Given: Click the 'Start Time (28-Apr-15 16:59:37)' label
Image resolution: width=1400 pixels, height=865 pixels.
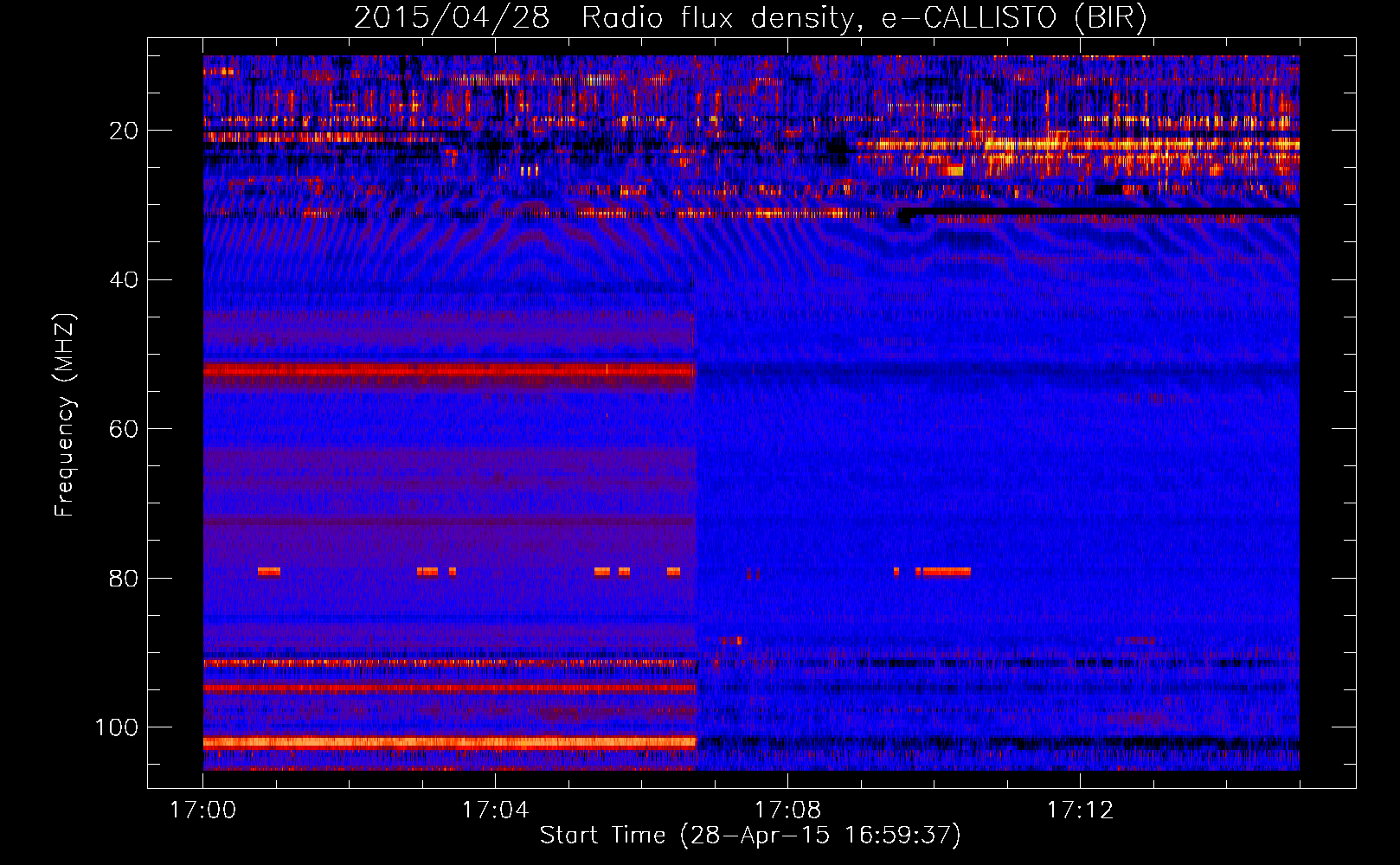Looking at the screenshot, I should pos(750,836).
